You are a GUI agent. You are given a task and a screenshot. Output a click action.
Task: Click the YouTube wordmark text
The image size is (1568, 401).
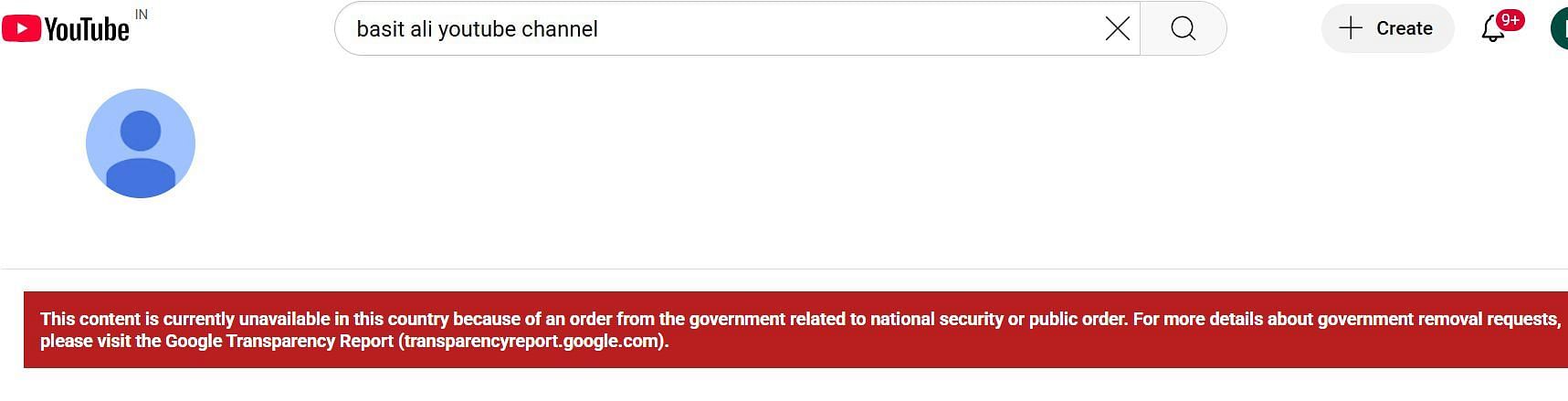[87, 30]
